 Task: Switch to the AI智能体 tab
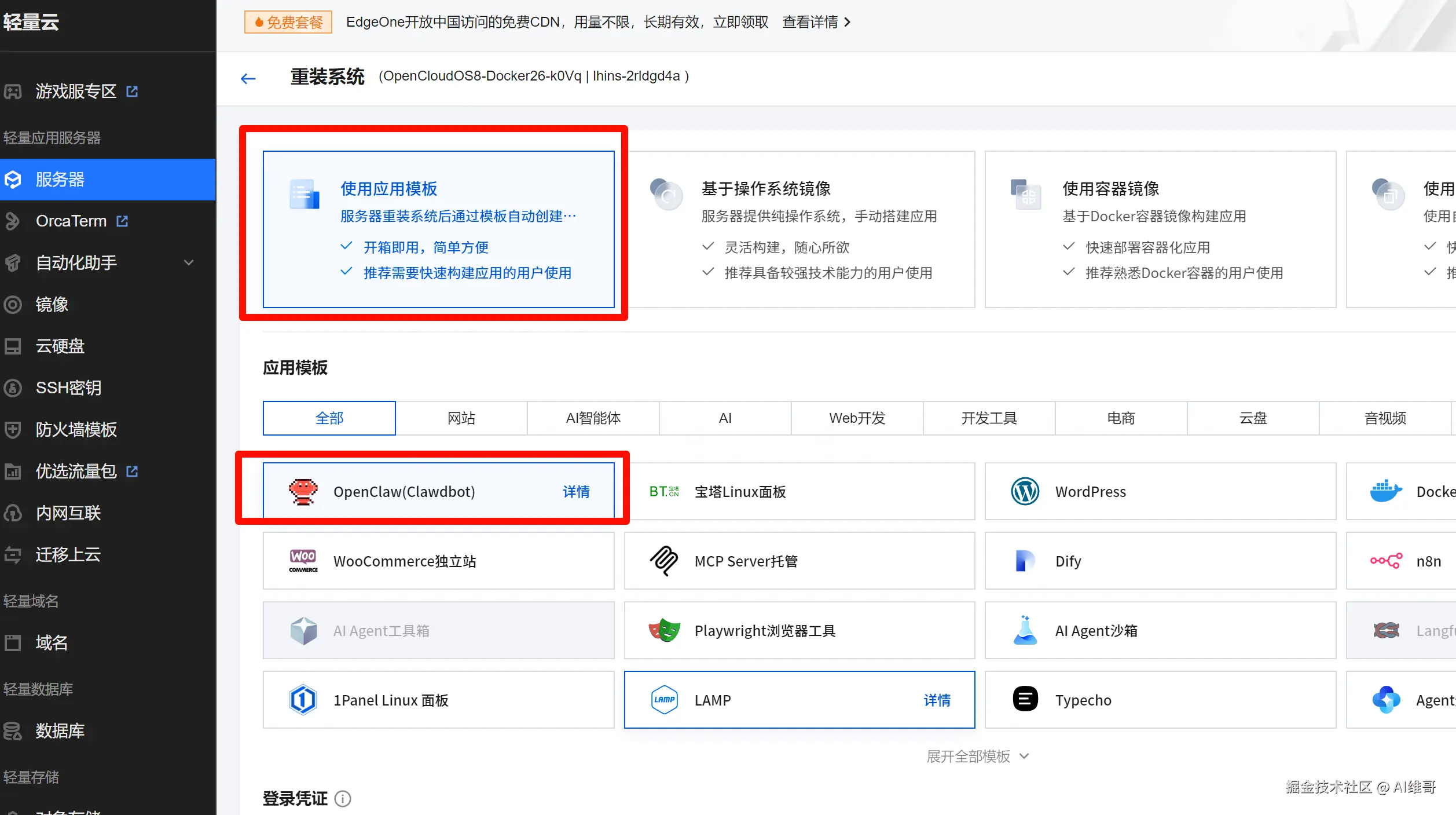click(x=593, y=418)
